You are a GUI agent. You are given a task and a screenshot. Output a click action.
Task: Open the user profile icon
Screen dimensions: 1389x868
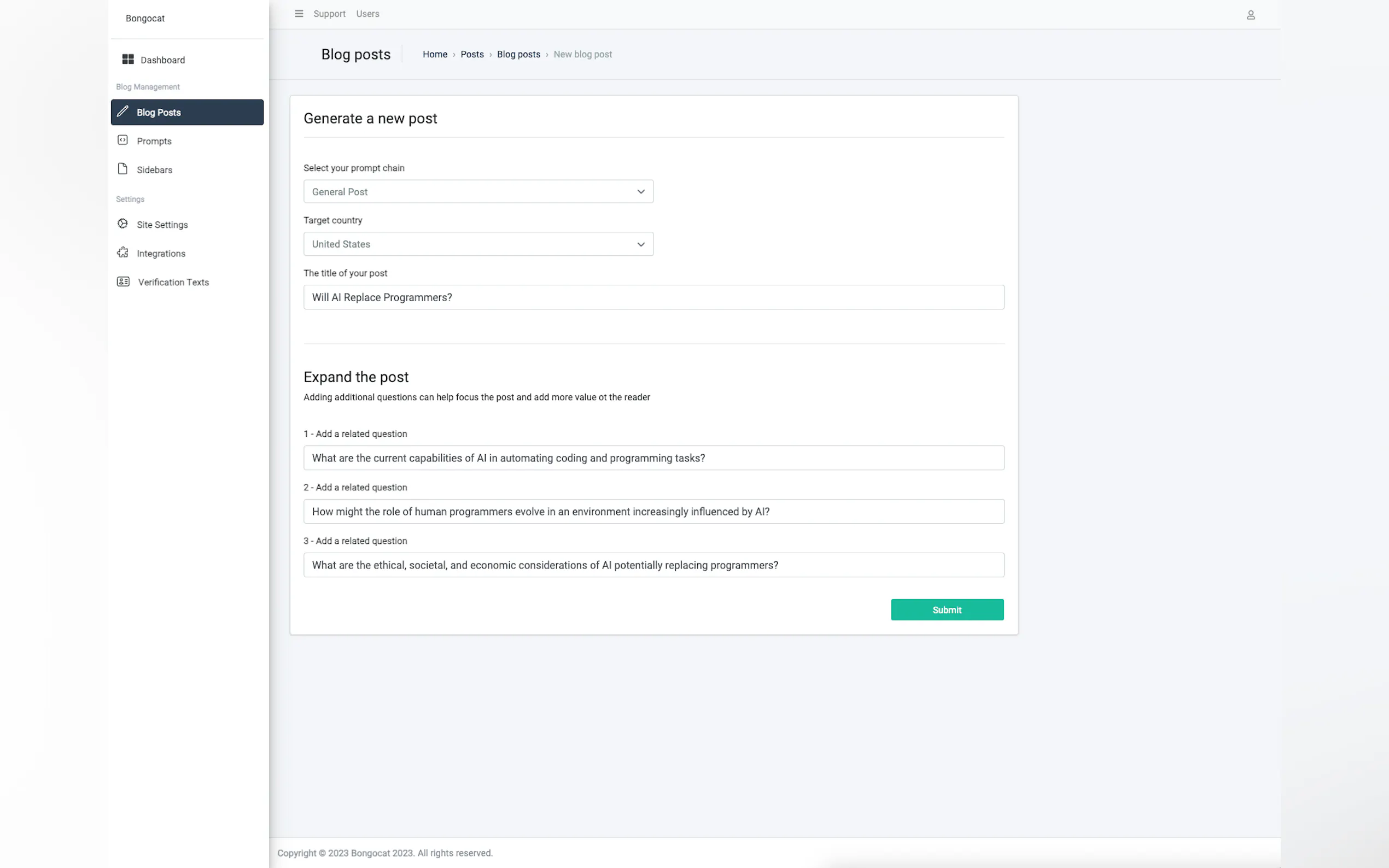click(1250, 15)
